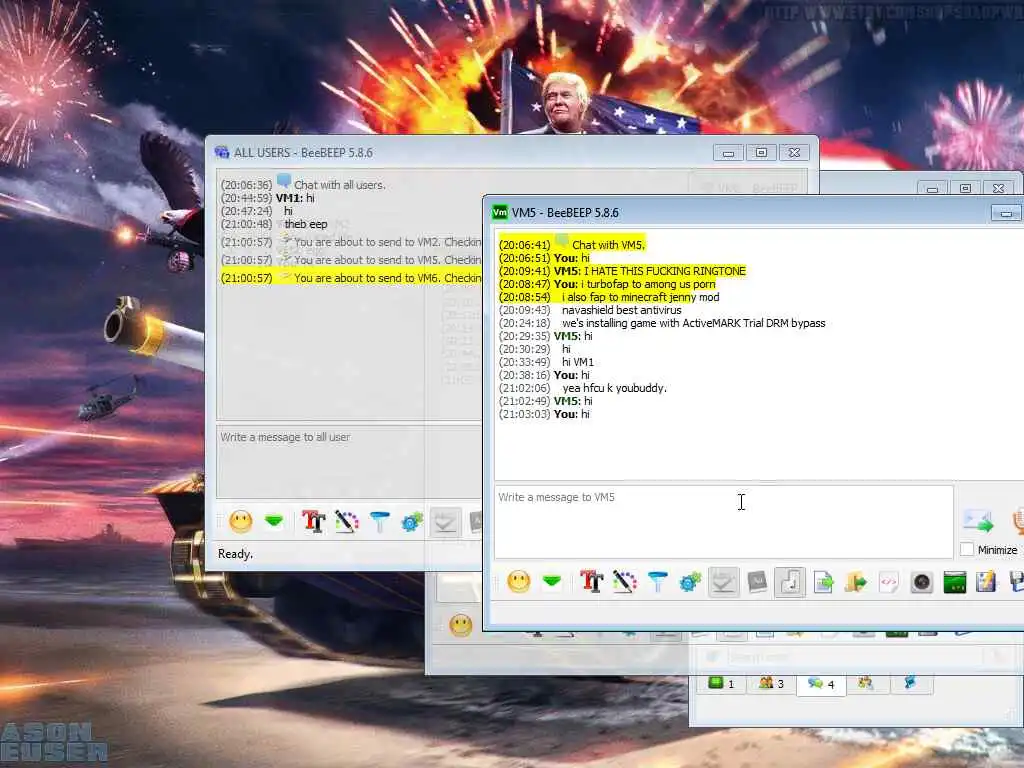Send a file to VM5
Viewport: 1024px width, 768px height.
(824, 581)
